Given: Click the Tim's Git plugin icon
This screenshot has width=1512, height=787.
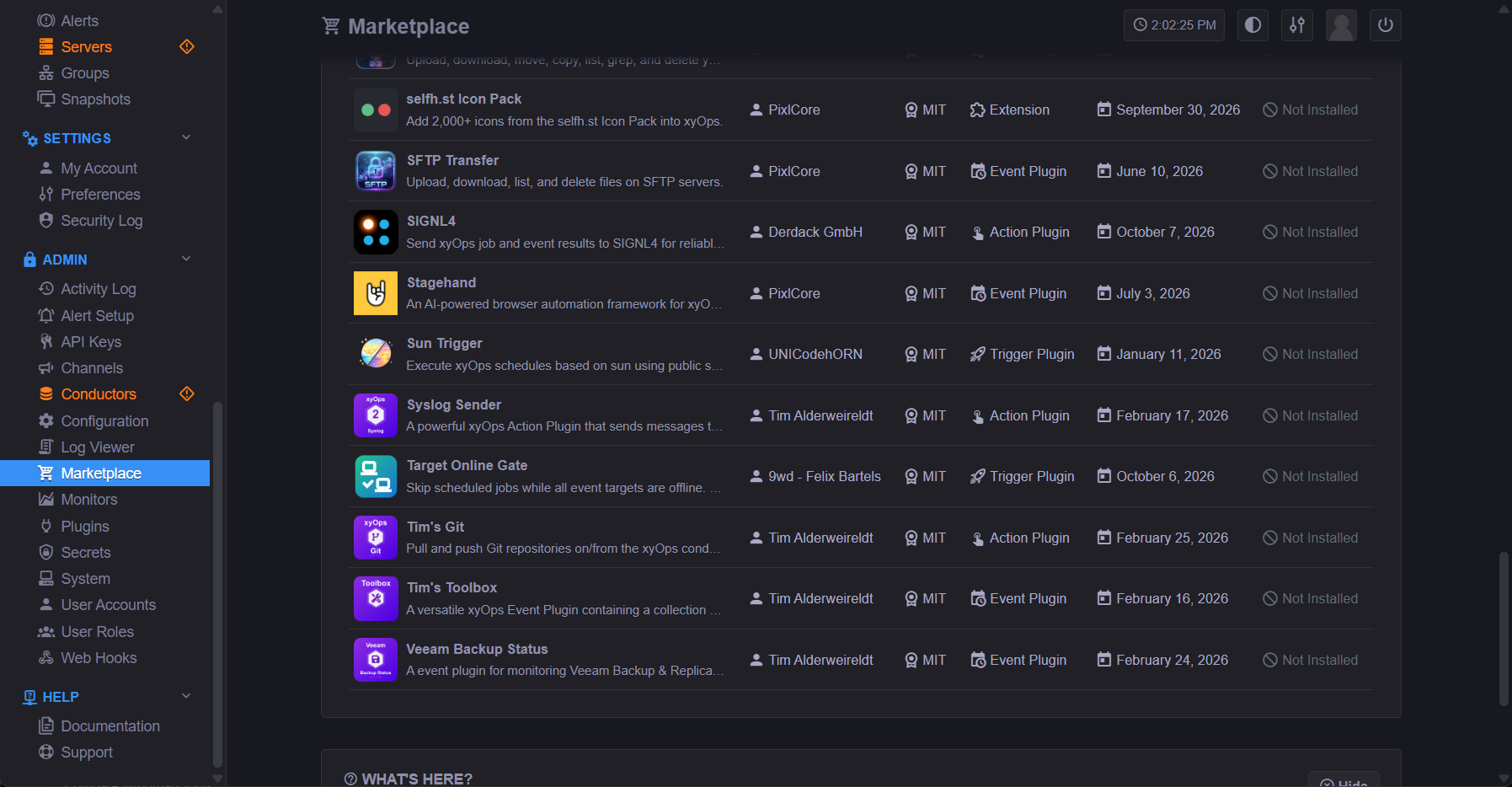Looking at the screenshot, I should 376,538.
